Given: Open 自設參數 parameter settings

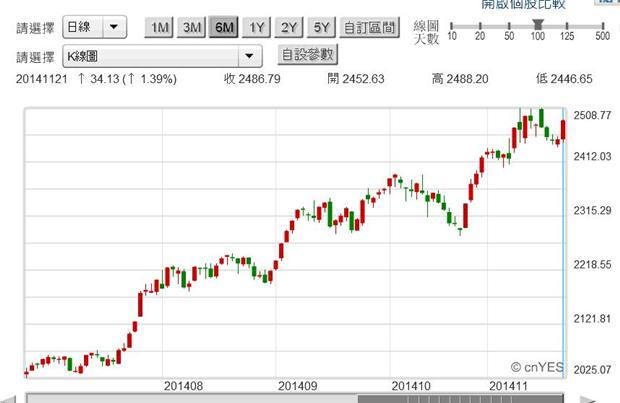Looking at the screenshot, I should tap(306, 55).
